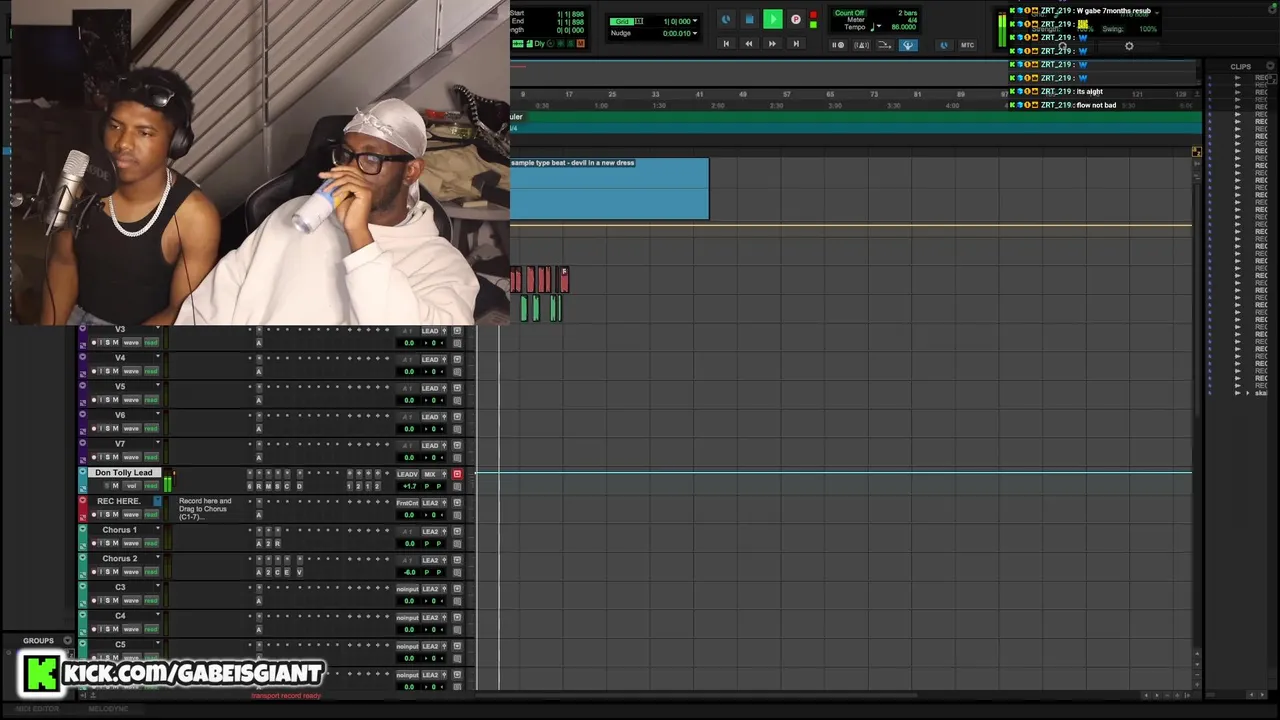
Task: Solo the Chorus 1 track
Action: click(x=107, y=543)
